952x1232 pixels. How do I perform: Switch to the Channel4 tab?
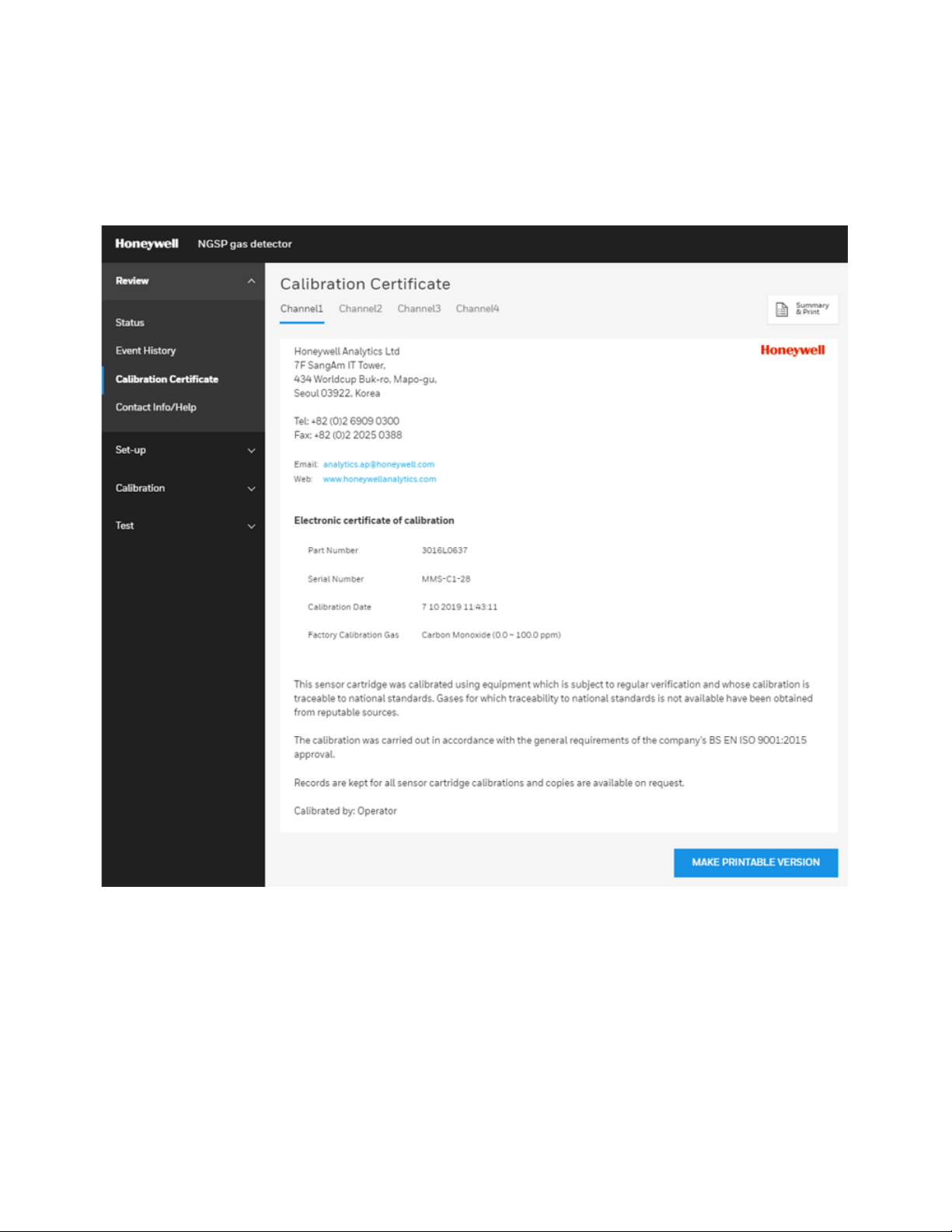pyautogui.click(x=477, y=309)
